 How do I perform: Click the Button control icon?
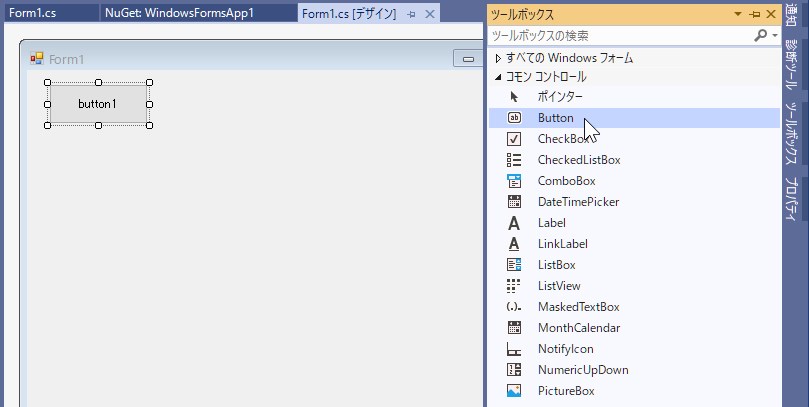click(x=514, y=118)
